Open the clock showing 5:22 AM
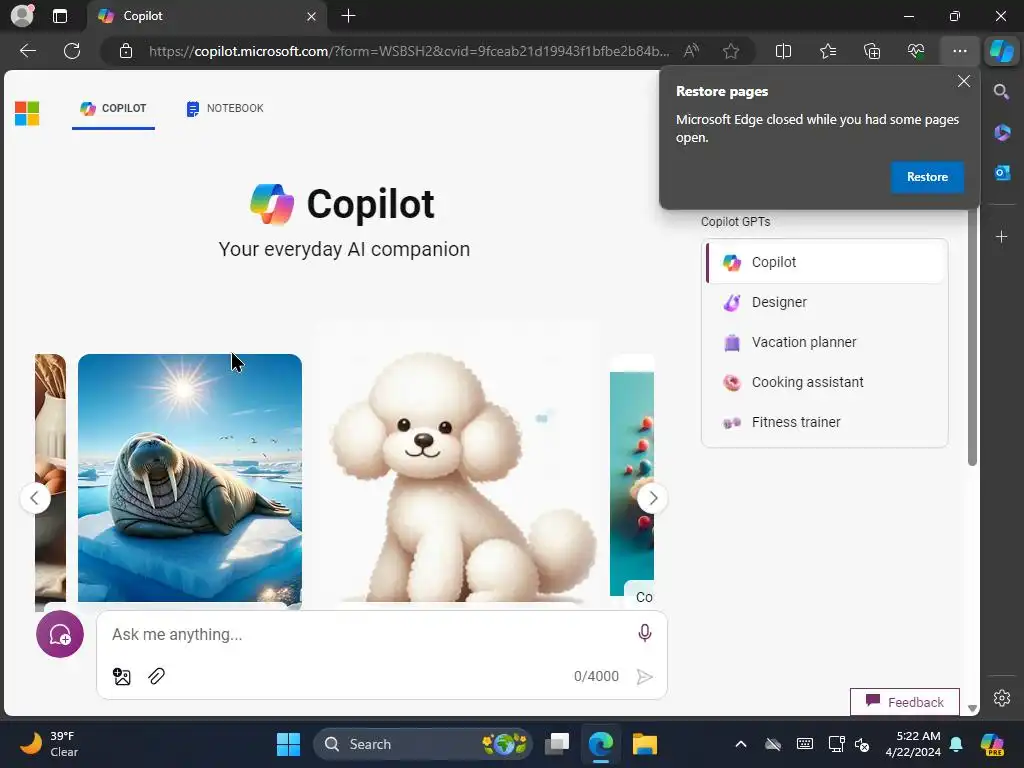This screenshot has width=1024, height=768. 912,744
